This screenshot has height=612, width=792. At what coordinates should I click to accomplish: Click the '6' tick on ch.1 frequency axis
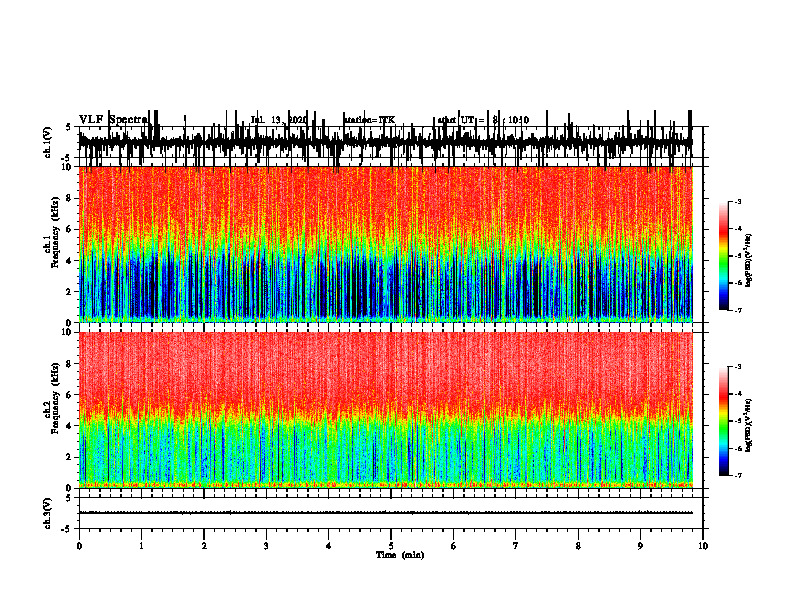[x=69, y=229]
